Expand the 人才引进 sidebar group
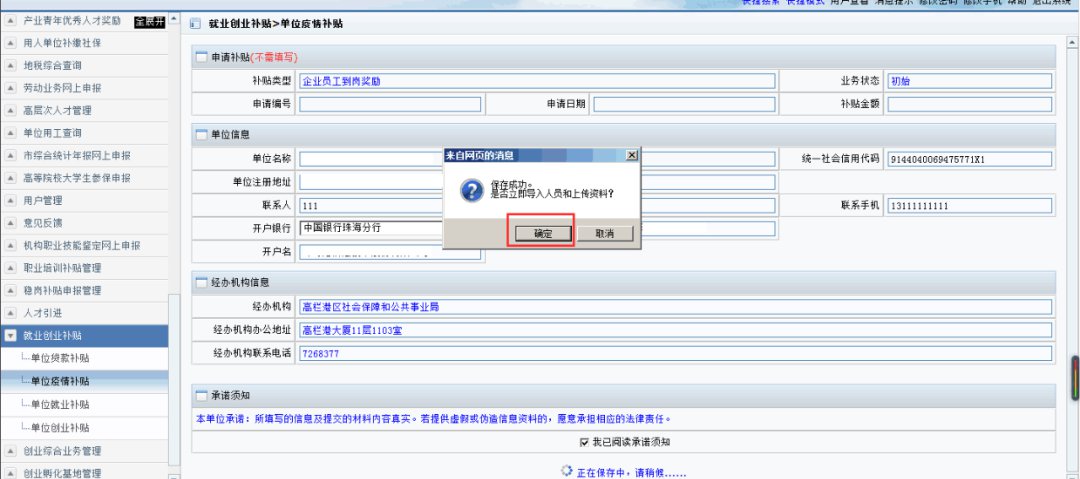The width and height of the screenshot is (1080, 479). [x=11, y=313]
